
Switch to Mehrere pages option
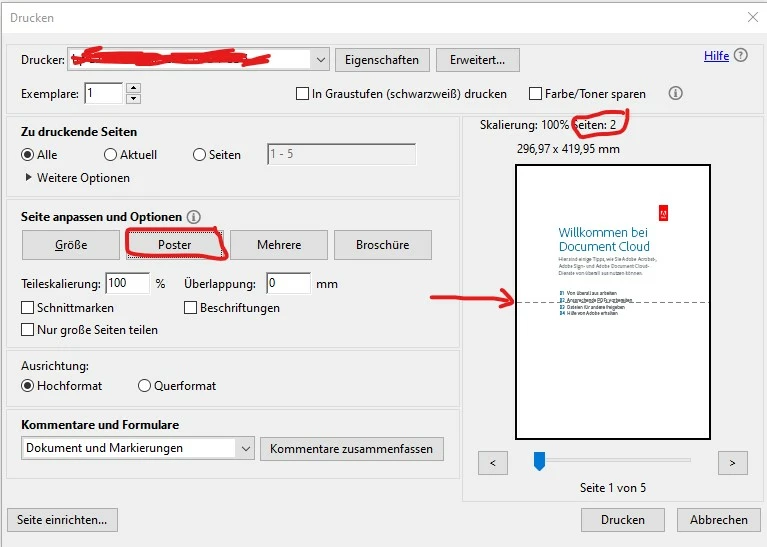pos(279,245)
